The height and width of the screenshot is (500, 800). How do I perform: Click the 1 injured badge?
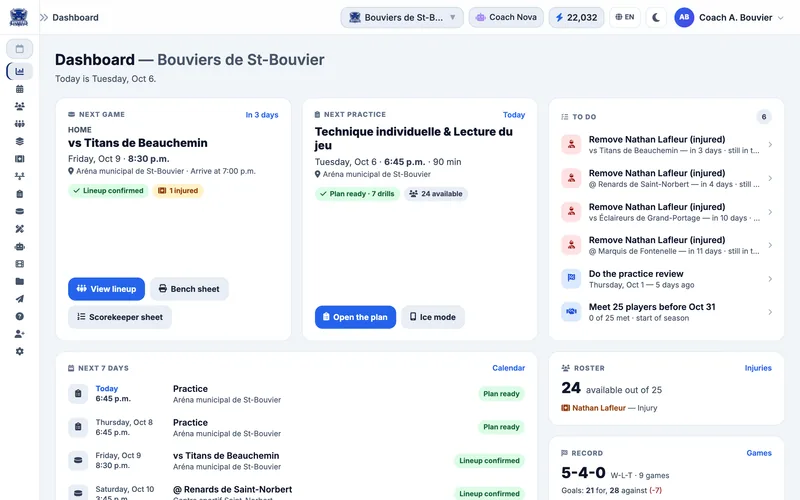point(178,191)
